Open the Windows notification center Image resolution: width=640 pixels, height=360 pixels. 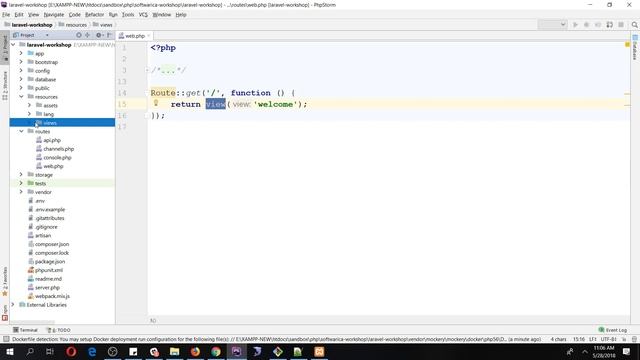(x=627, y=351)
